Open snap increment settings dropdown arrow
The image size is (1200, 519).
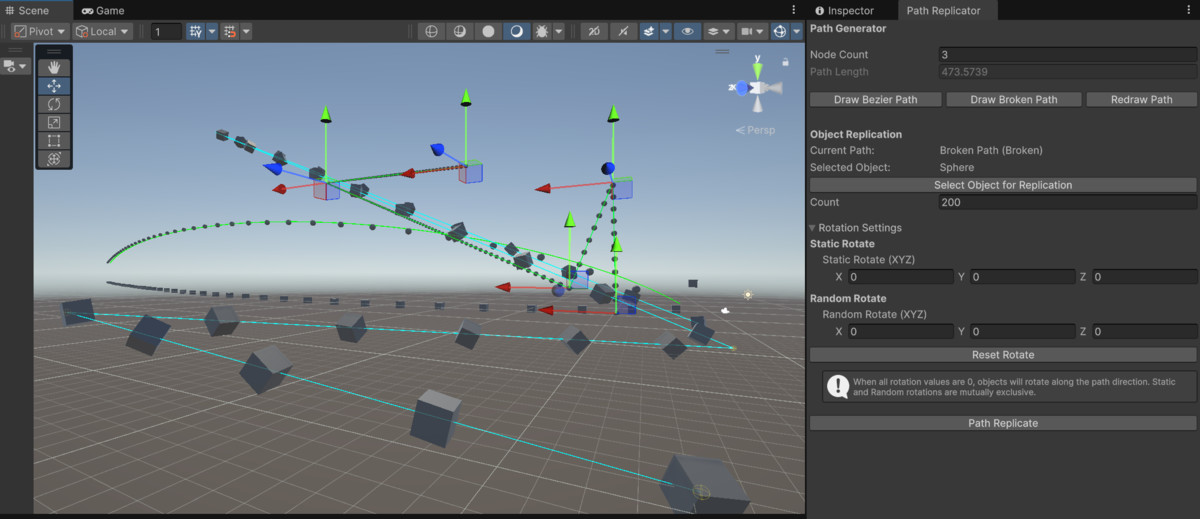click(x=246, y=31)
